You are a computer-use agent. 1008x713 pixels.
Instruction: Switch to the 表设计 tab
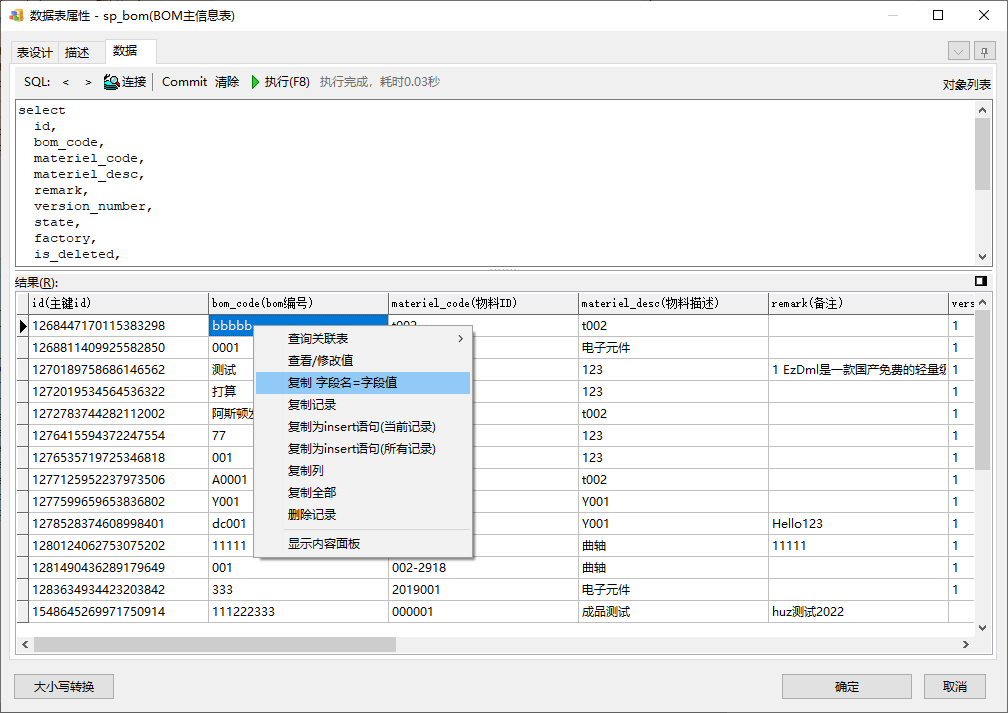35,53
